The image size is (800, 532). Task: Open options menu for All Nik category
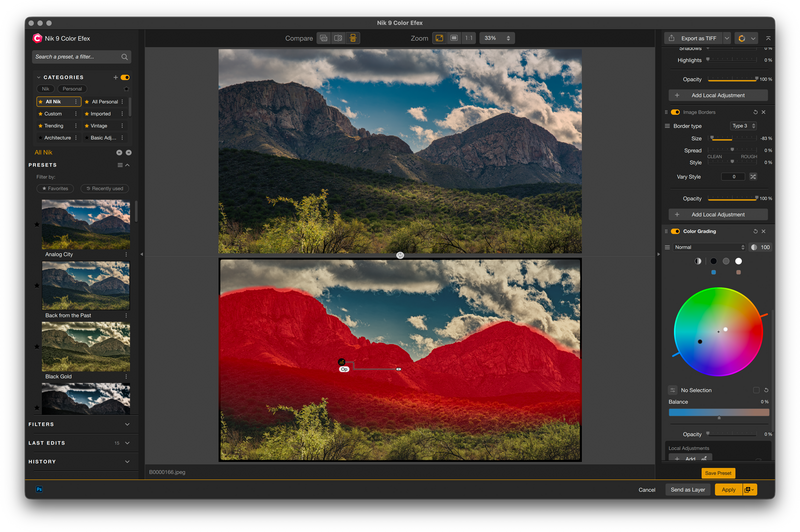[x=76, y=102]
